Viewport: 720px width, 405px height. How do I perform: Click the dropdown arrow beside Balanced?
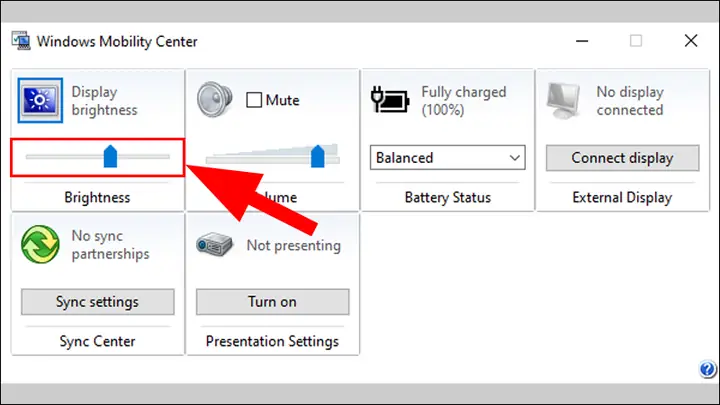point(515,158)
